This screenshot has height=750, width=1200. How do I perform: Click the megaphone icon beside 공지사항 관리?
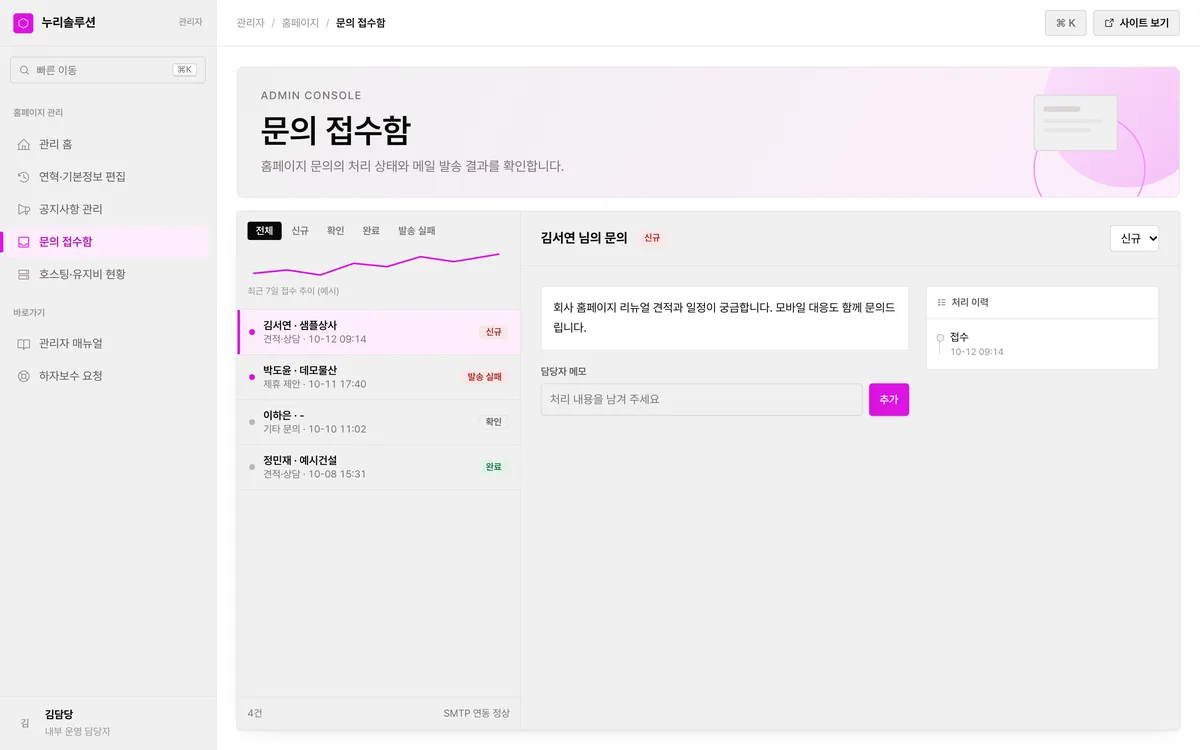[24, 209]
